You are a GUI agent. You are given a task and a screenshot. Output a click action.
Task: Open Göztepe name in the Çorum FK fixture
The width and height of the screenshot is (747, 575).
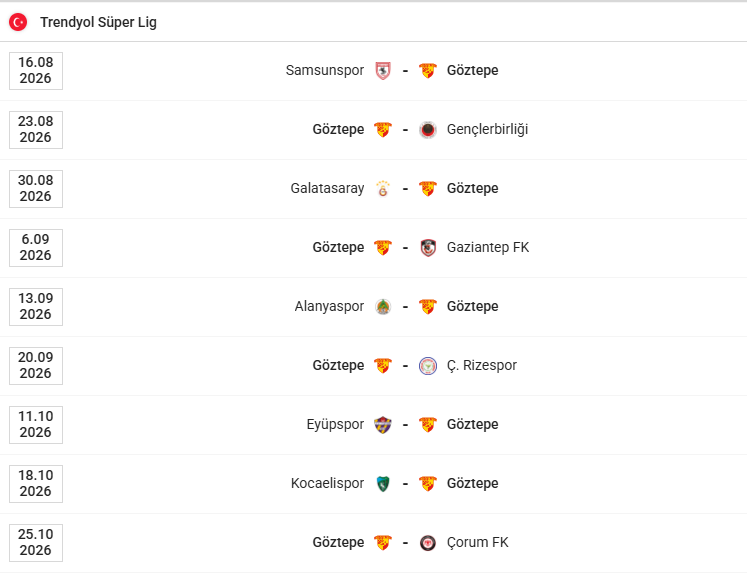(x=338, y=543)
